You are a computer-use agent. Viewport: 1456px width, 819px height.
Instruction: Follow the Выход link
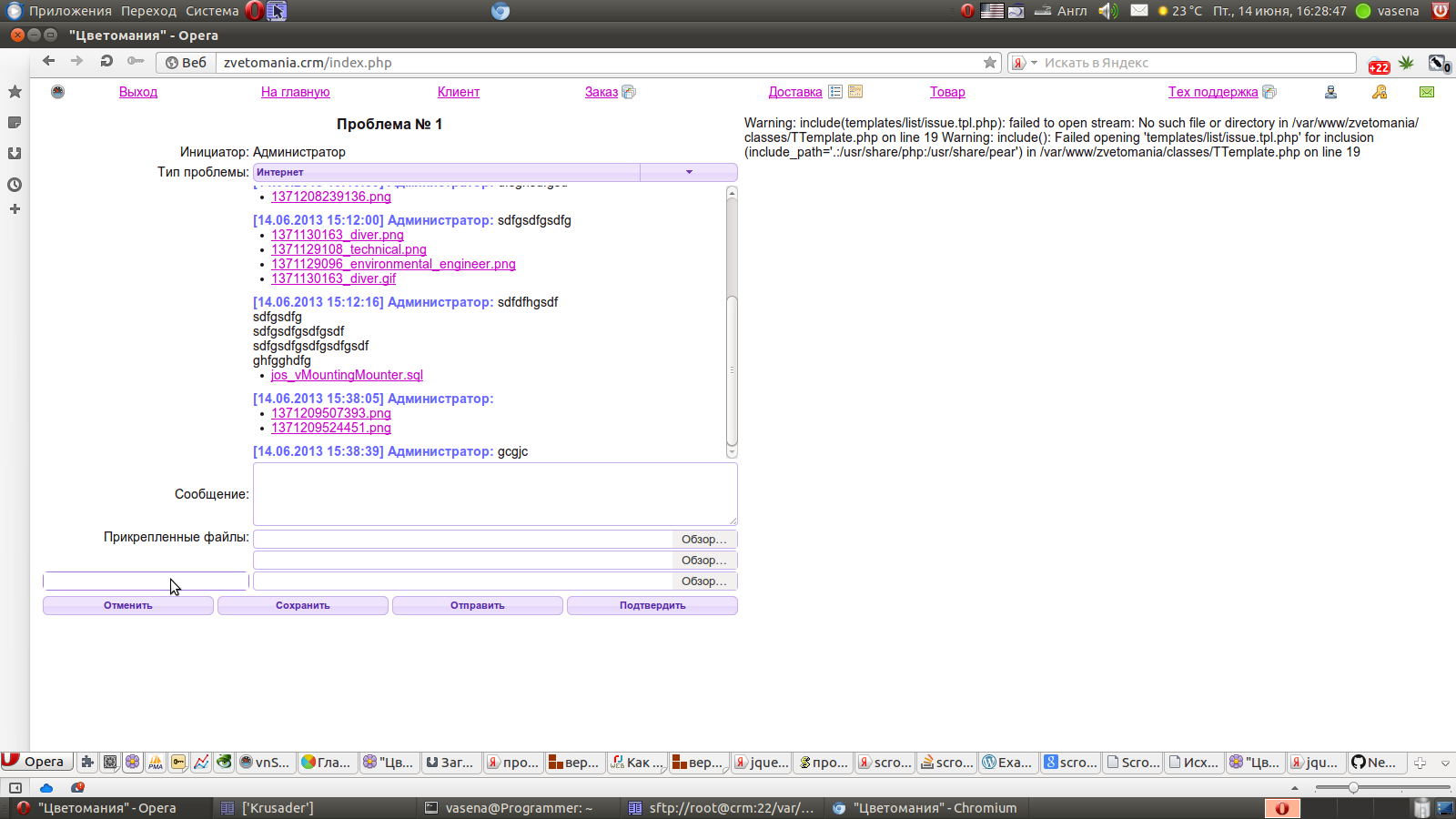[138, 92]
